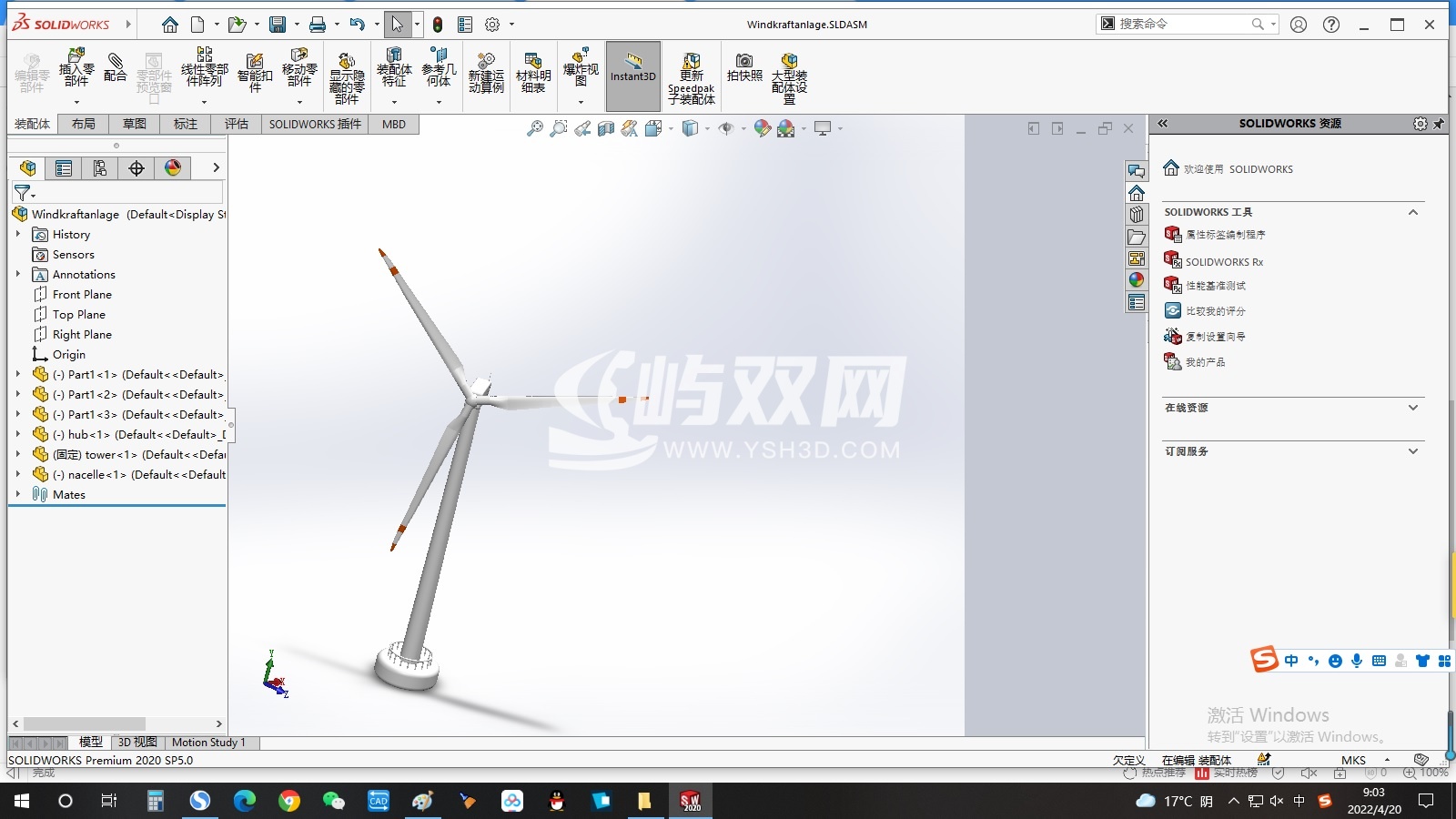Click the 拍快照 (Take Snapshot) camera tool

744,67
